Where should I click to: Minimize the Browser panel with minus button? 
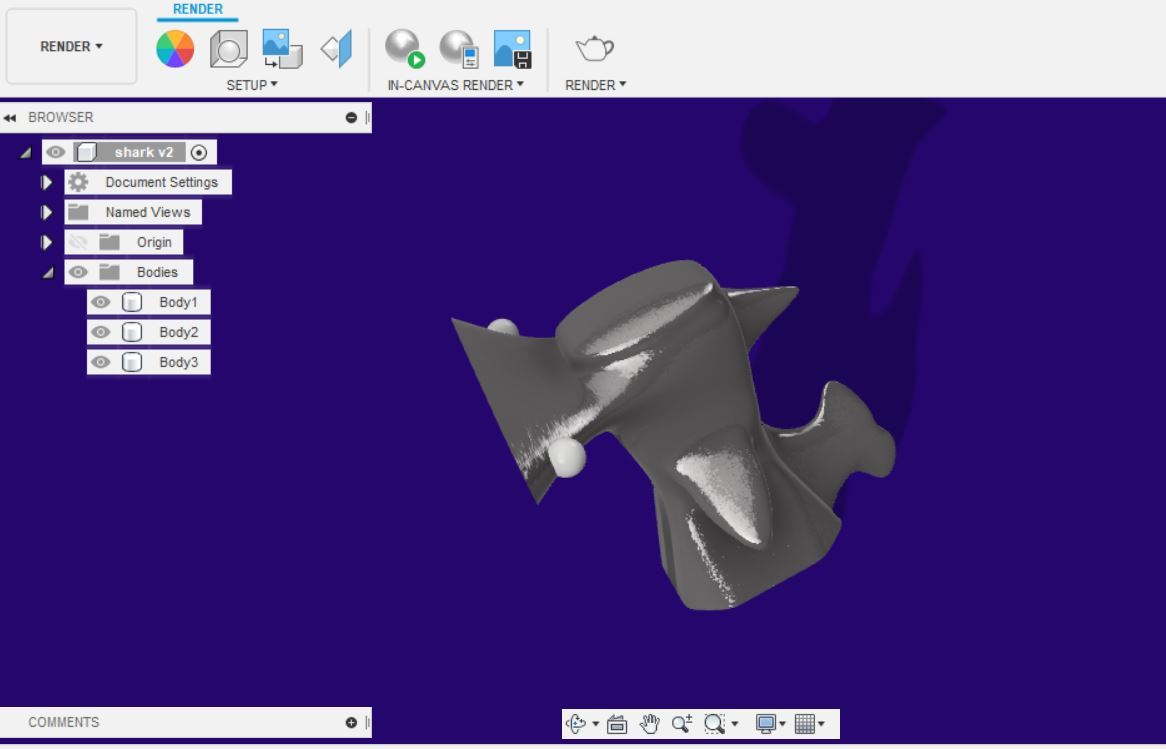pyautogui.click(x=351, y=118)
